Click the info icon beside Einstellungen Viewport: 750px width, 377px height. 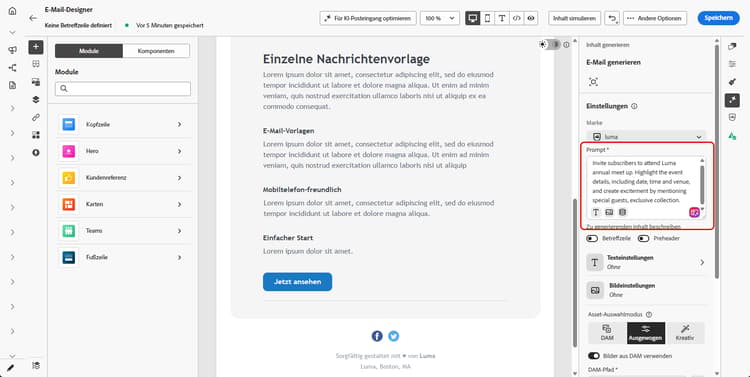(x=634, y=106)
